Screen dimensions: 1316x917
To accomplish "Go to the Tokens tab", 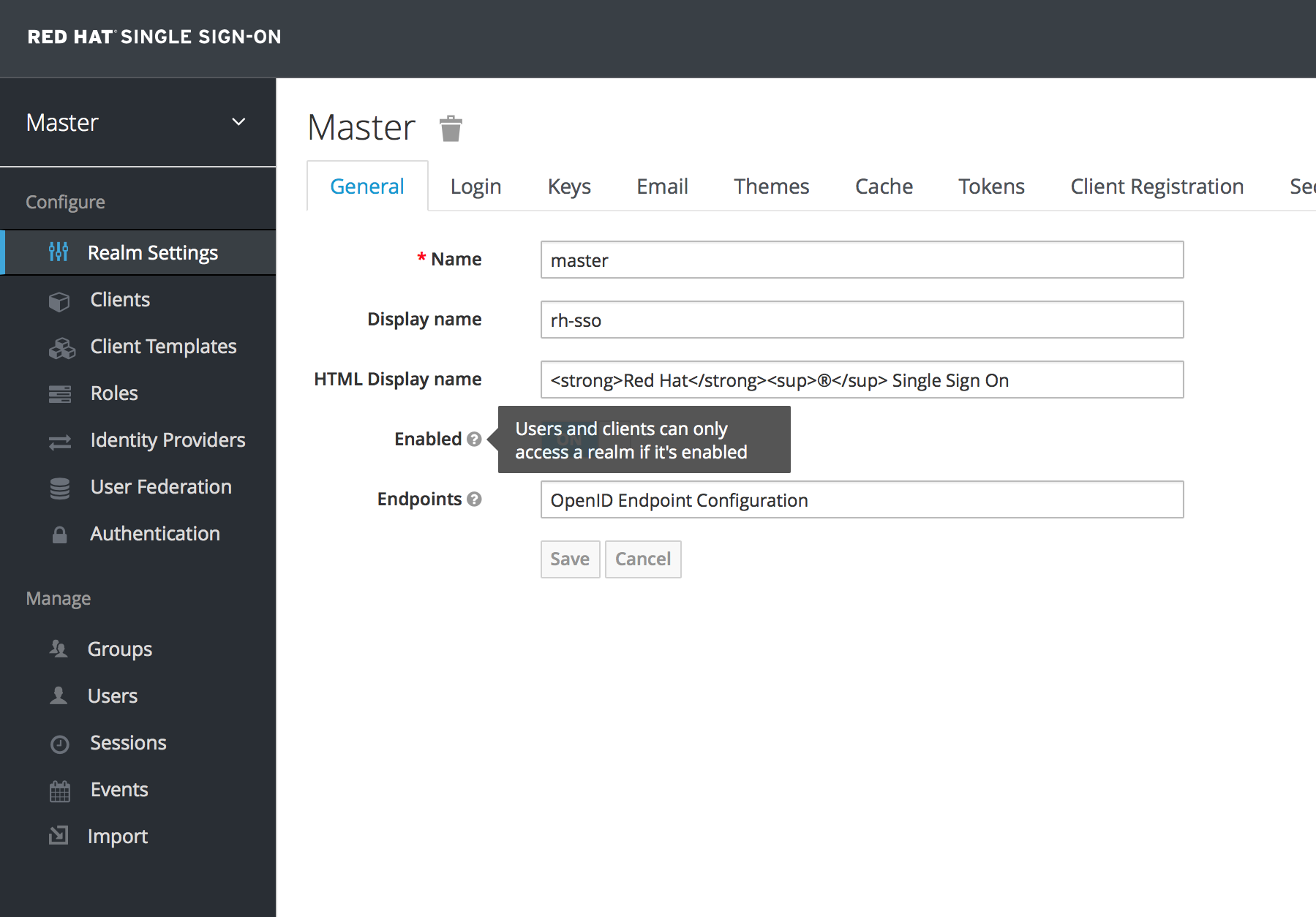I will point(991,186).
